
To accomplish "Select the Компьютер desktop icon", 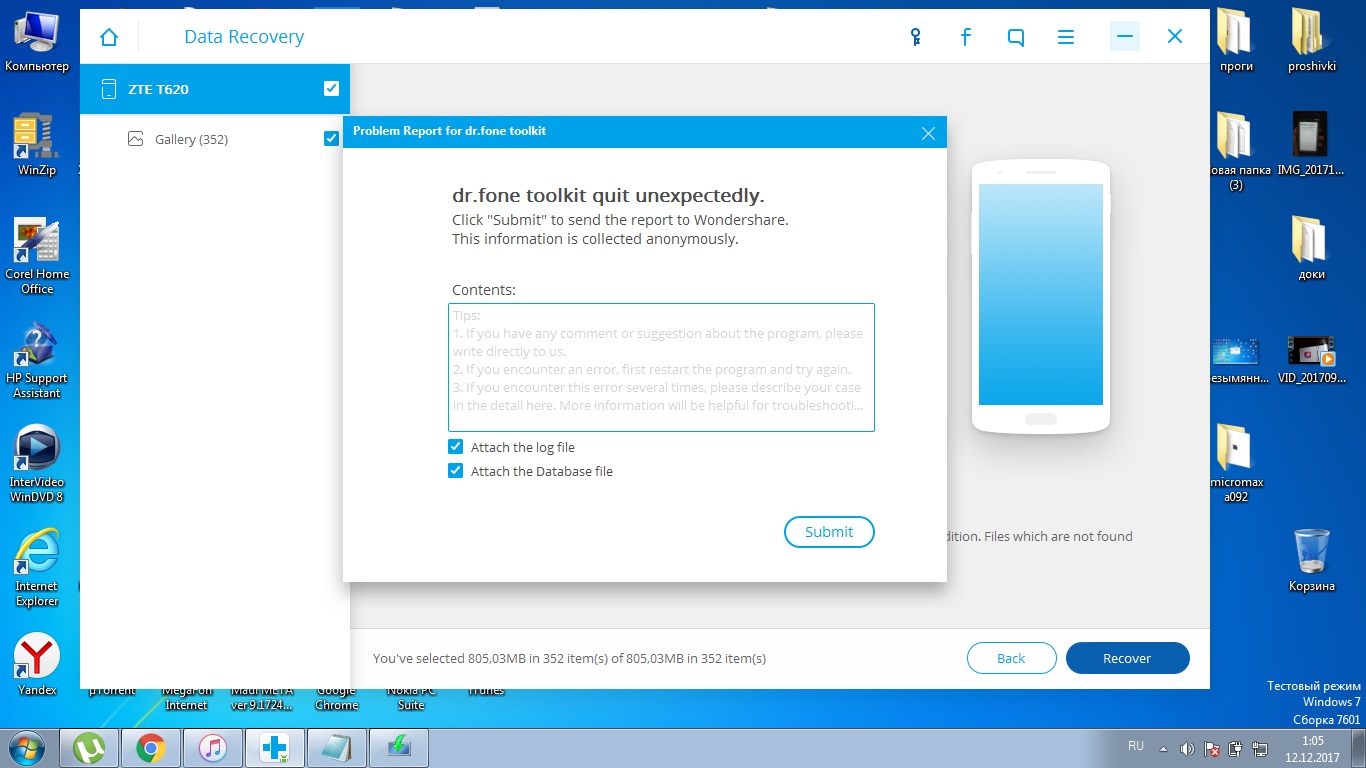I will click(x=37, y=42).
